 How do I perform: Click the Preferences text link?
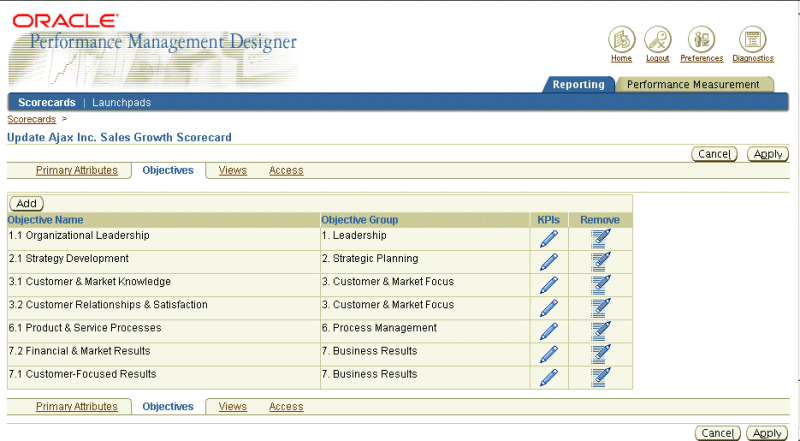coord(702,59)
